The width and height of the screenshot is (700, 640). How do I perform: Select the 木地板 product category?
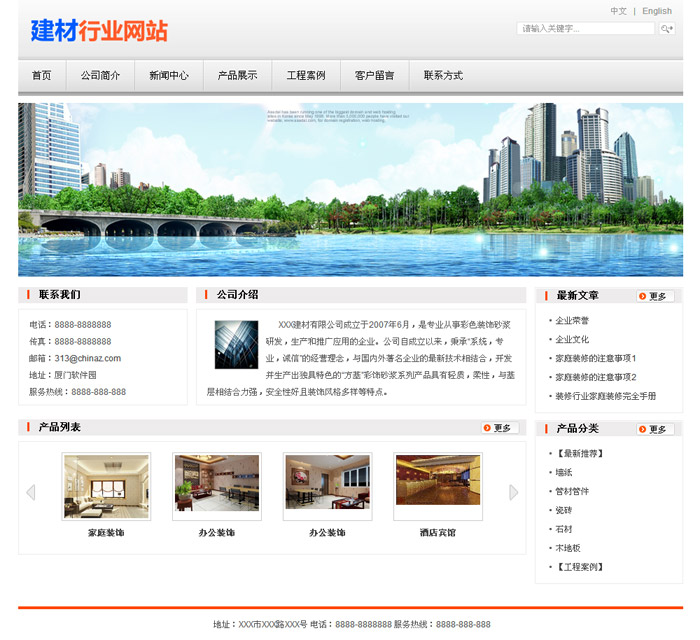coord(568,548)
